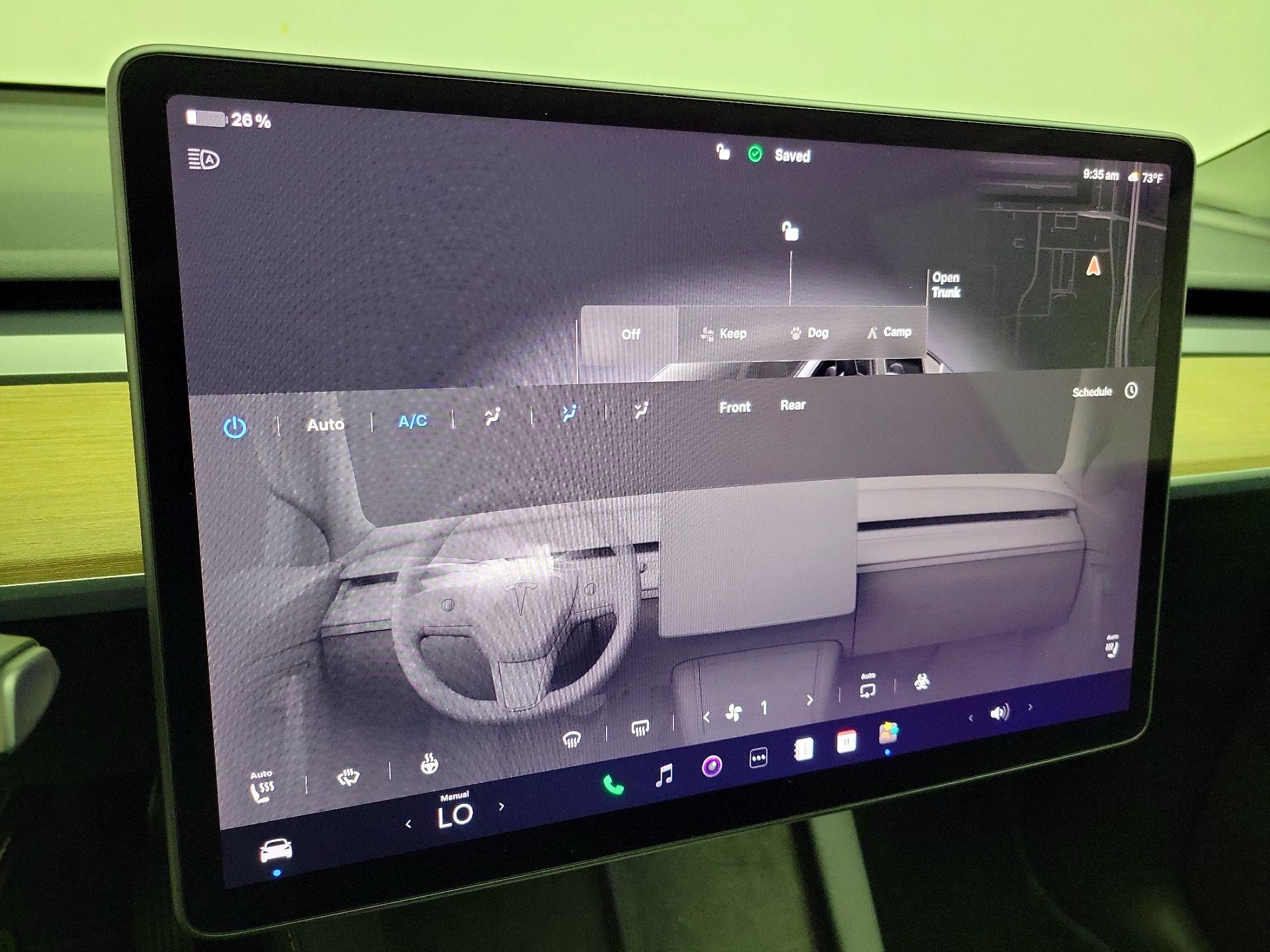Open the Schedule settings
The height and width of the screenshot is (952, 1270).
1093,391
